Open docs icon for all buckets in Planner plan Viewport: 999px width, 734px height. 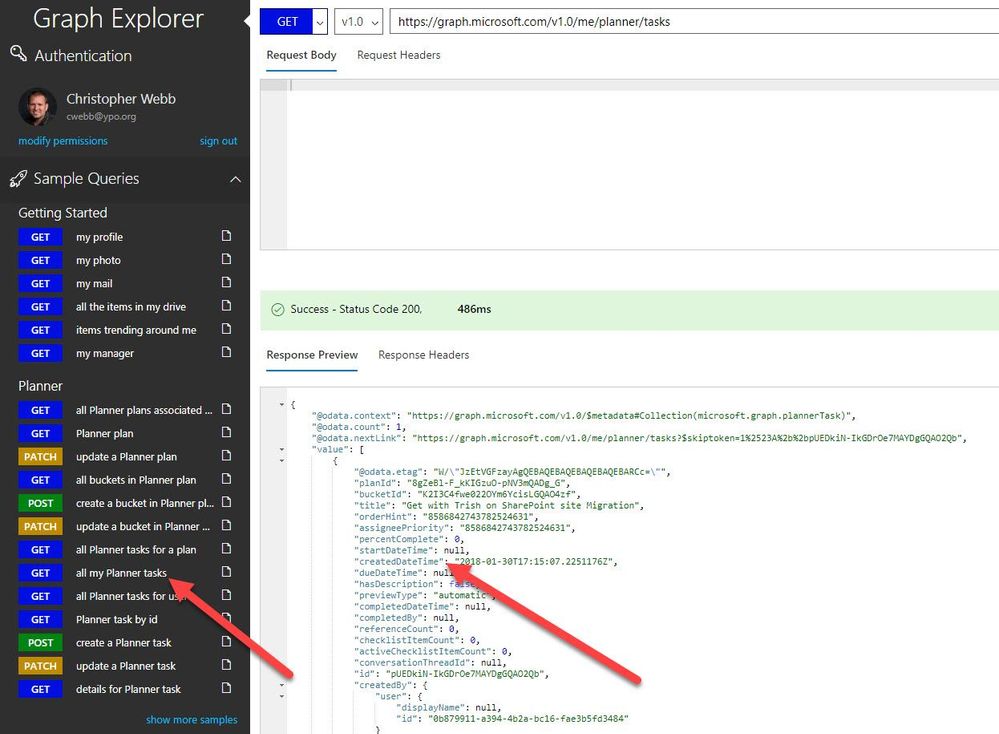click(x=226, y=479)
